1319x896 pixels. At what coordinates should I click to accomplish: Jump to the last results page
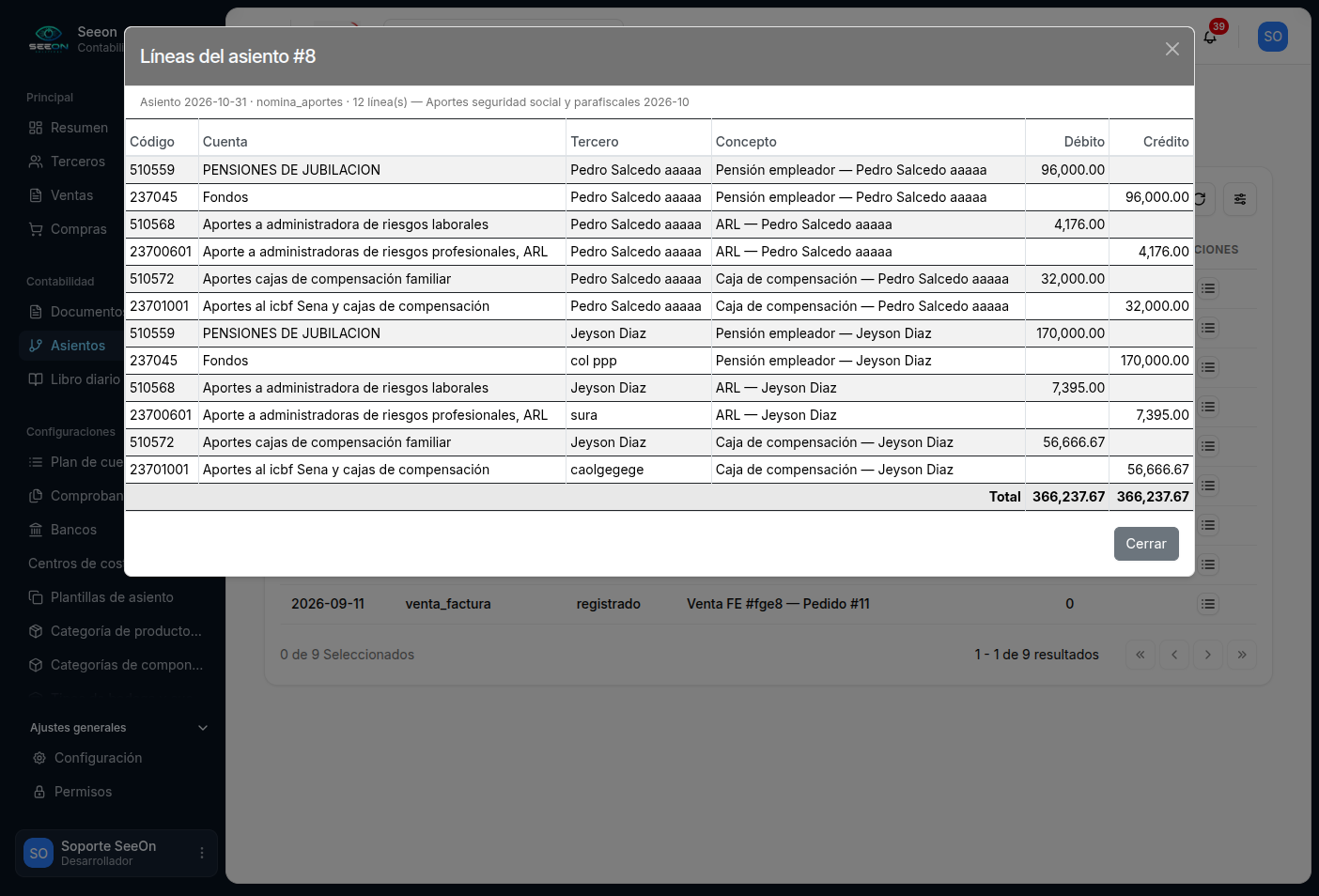pyautogui.click(x=1242, y=655)
